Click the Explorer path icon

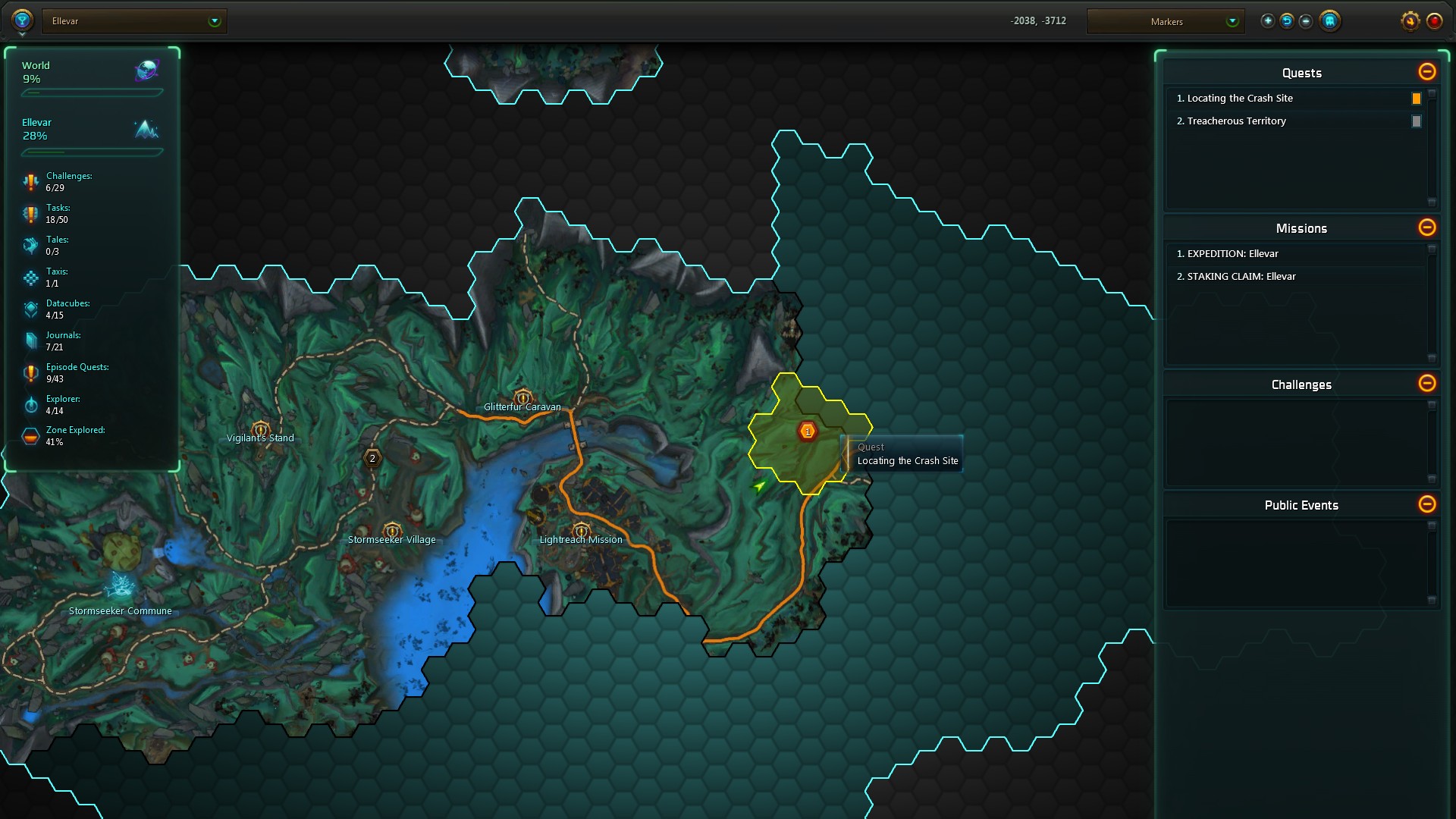(x=30, y=405)
